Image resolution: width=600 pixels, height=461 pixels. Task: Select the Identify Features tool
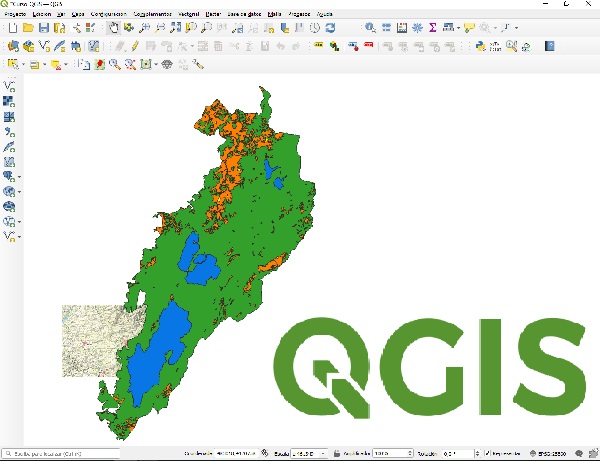(x=370, y=28)
